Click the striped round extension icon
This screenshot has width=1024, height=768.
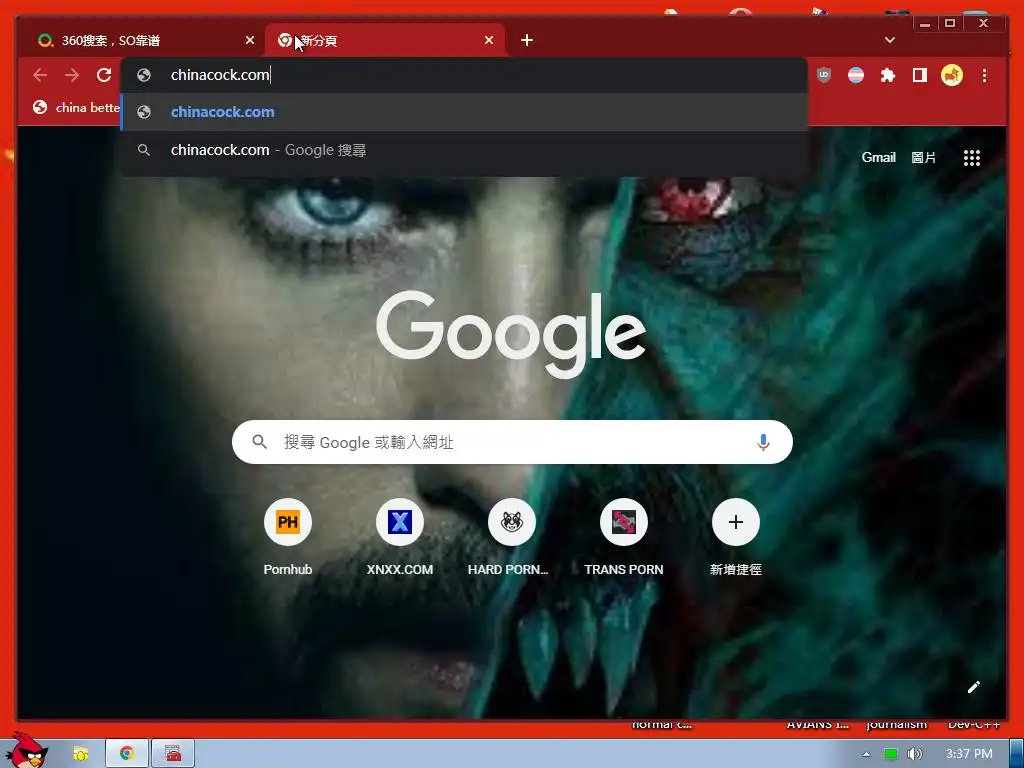click(x=856, y=75)
